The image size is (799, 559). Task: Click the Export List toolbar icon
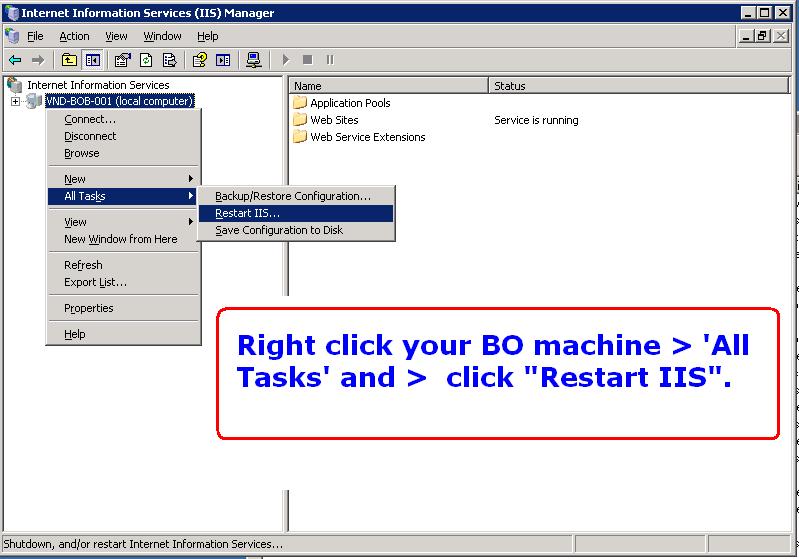pos(169,60)
